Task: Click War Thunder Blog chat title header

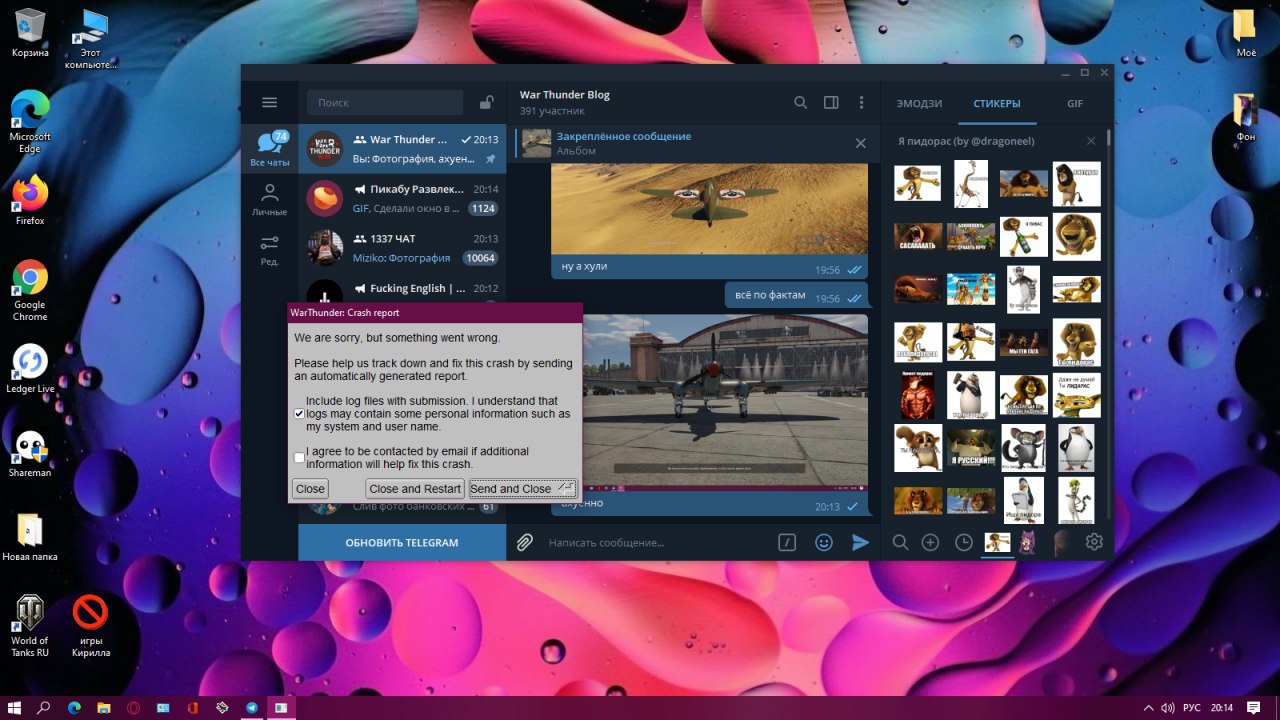Action: 564,95
